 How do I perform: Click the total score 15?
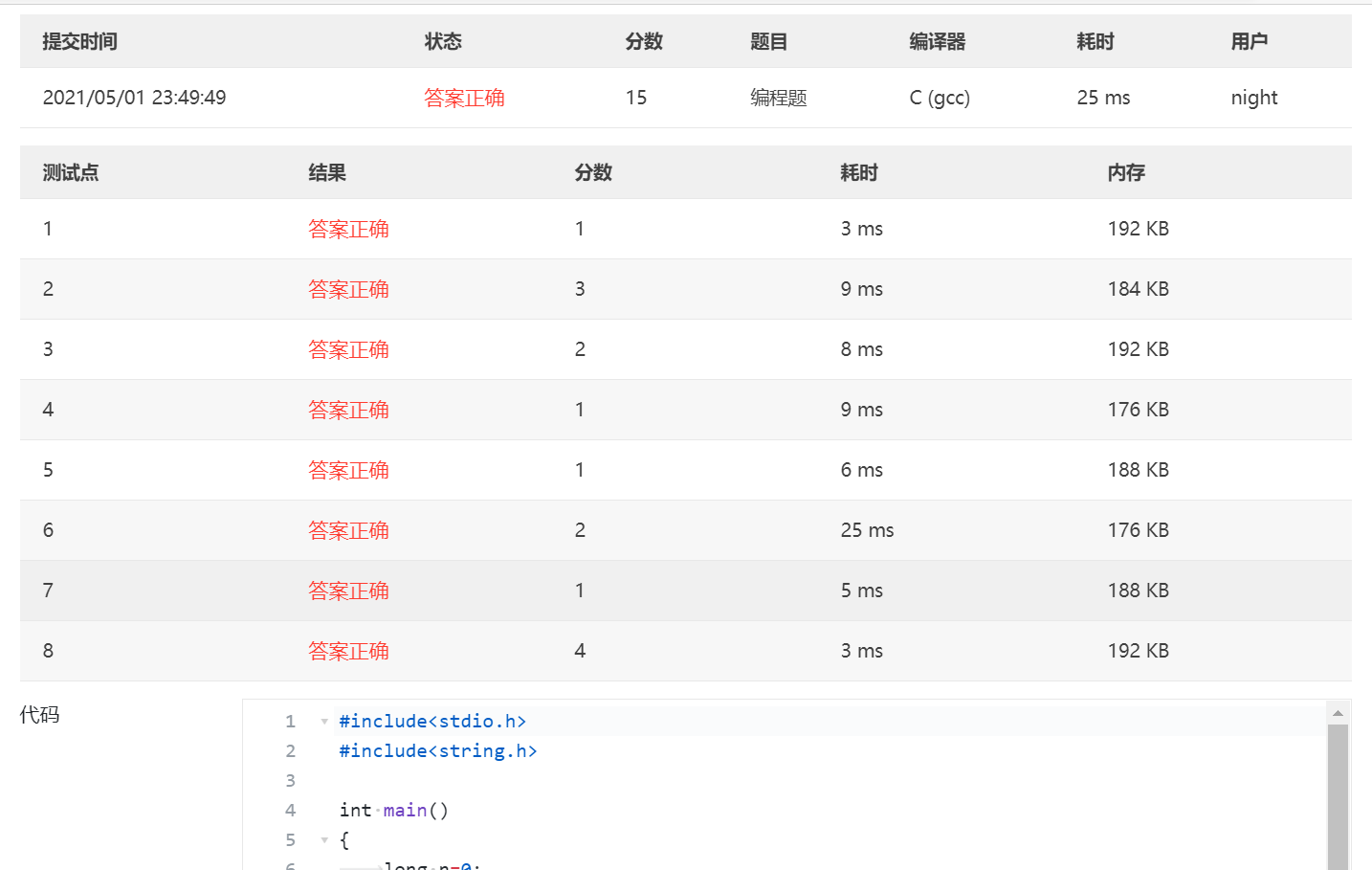[636, 98]
